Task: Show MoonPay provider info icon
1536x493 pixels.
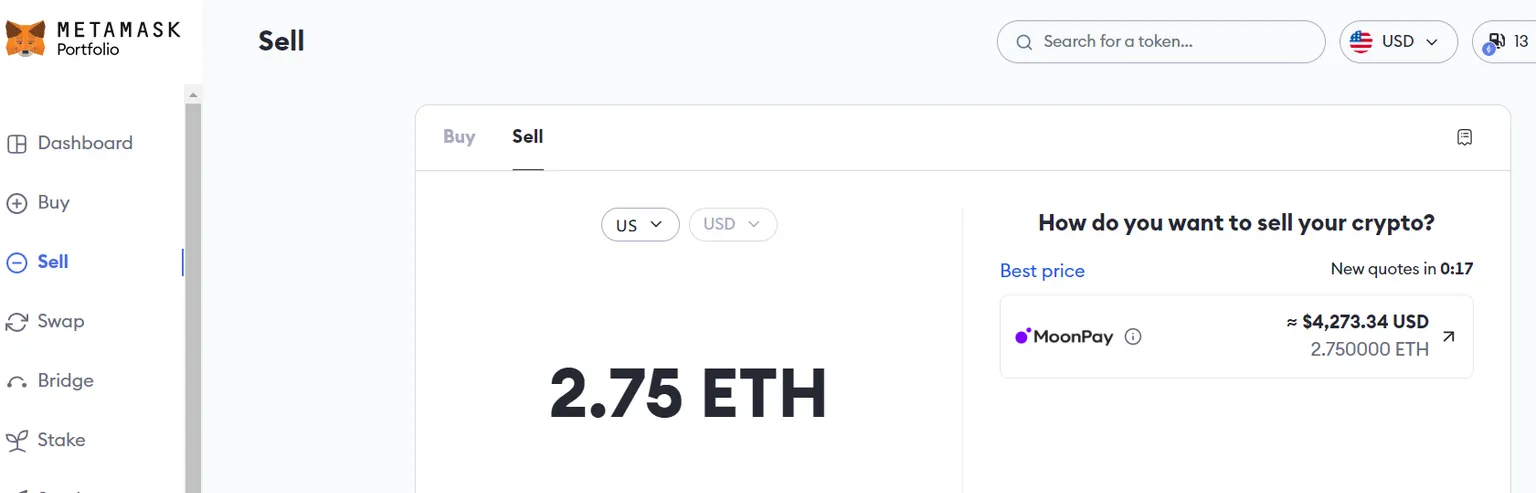Action: pyautogui.click(x=1133, y=337)
